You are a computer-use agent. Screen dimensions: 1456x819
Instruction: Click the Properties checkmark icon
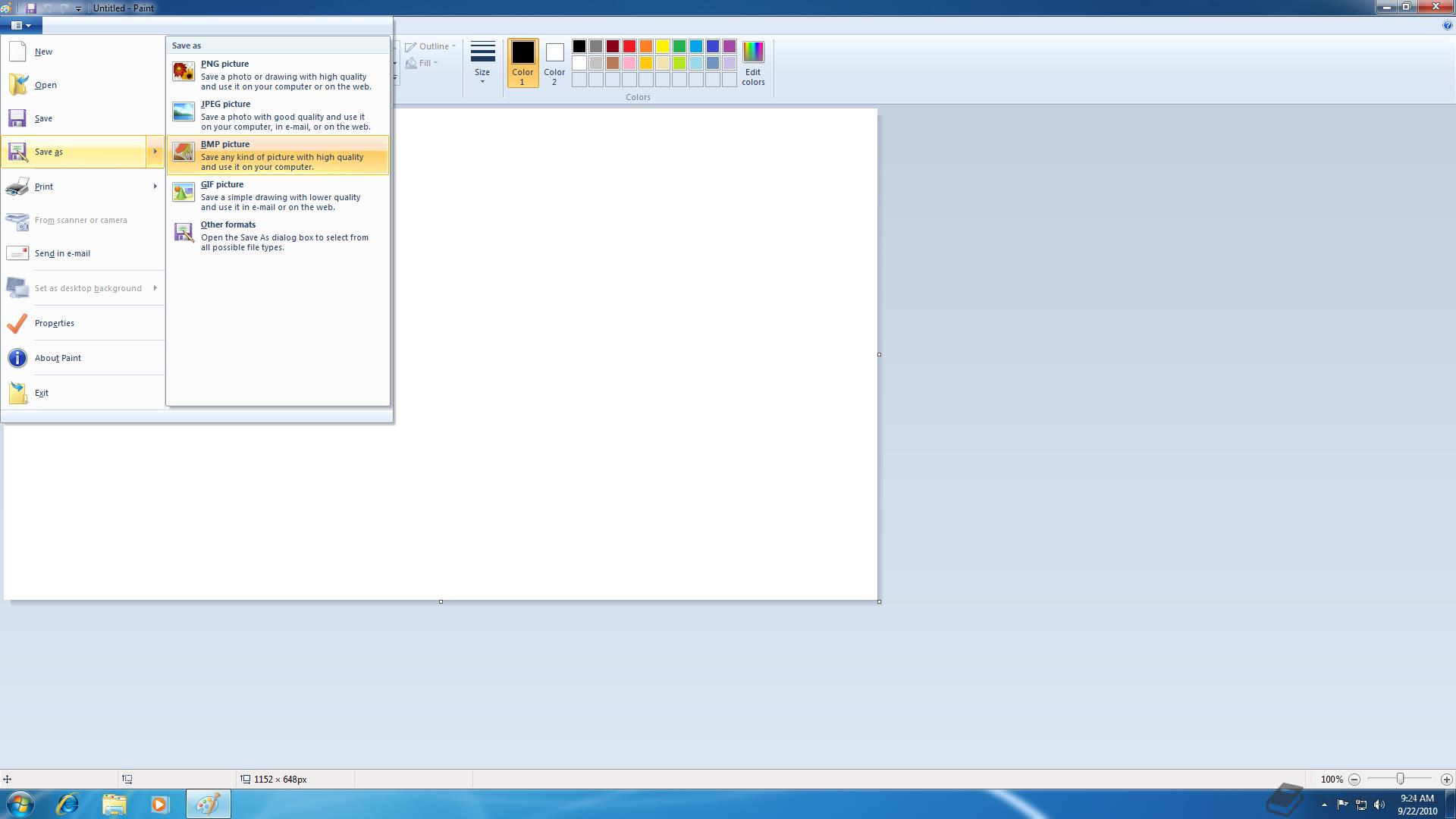(x=17, y=323)
